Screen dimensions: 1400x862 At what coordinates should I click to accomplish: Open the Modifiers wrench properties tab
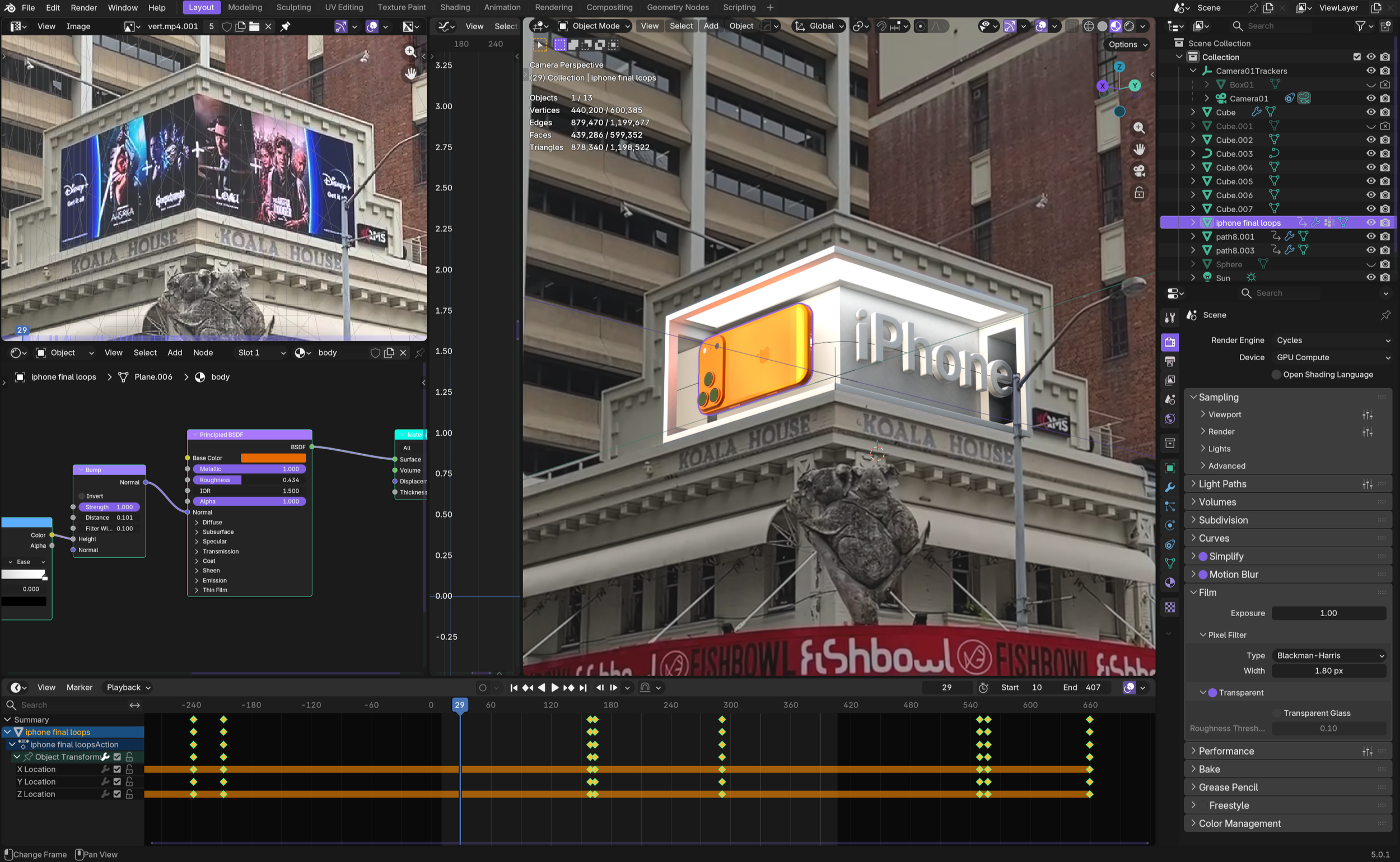(x=1169, y=487)
